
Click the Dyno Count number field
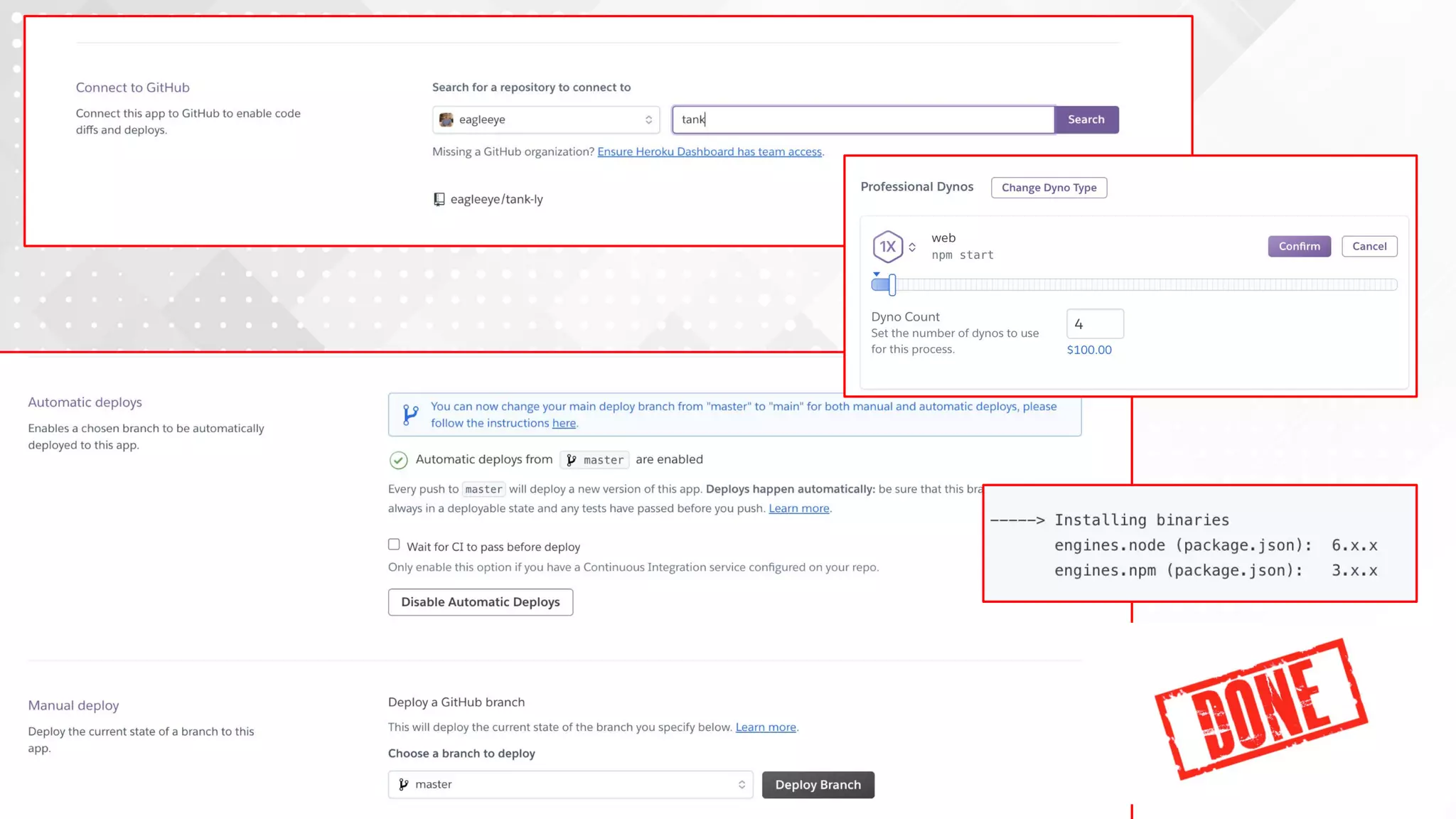pyautogui.click(x=1094, y=324)
